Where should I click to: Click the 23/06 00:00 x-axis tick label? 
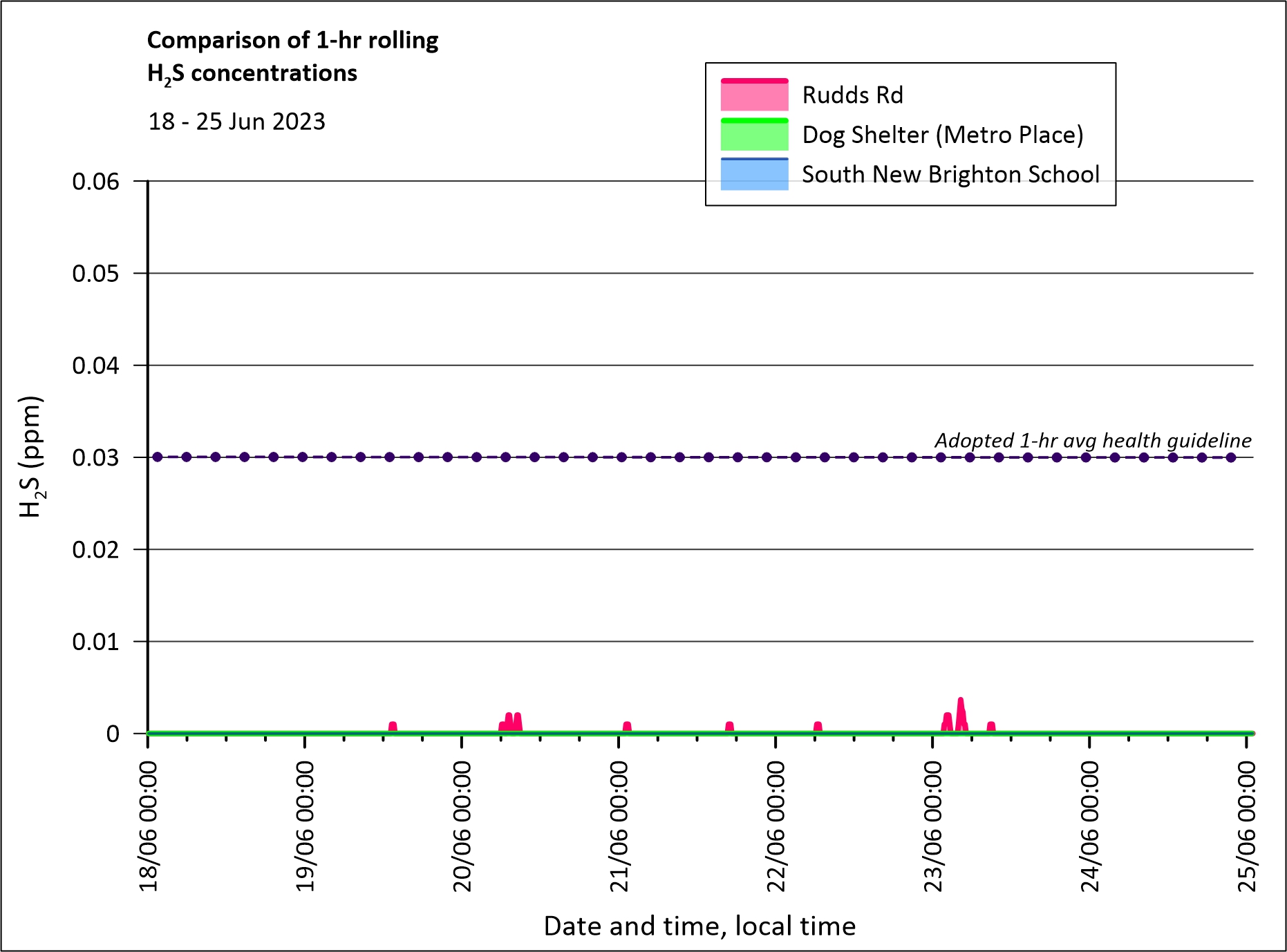tap(933, 826)
